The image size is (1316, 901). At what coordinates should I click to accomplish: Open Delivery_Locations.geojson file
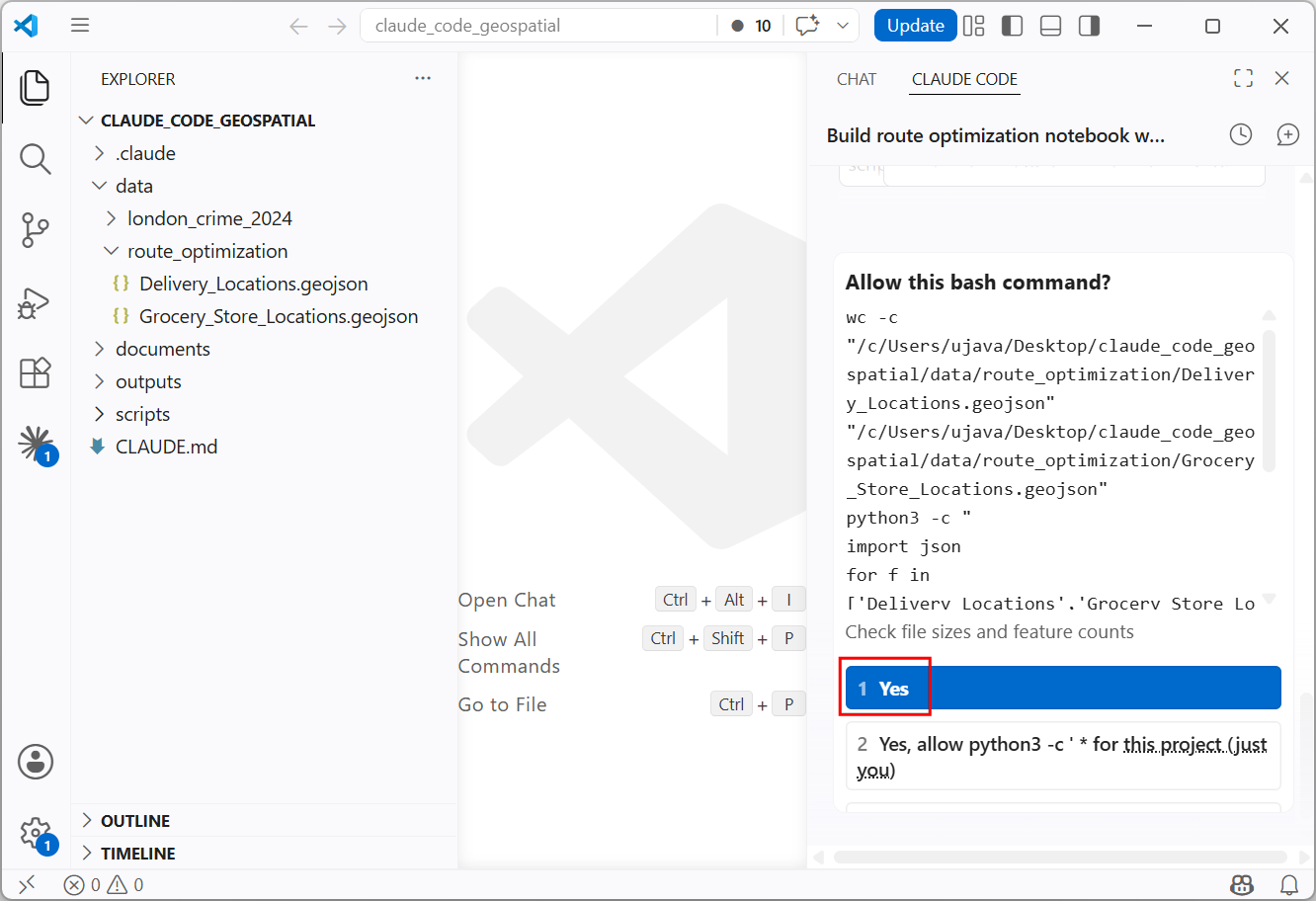254,284
